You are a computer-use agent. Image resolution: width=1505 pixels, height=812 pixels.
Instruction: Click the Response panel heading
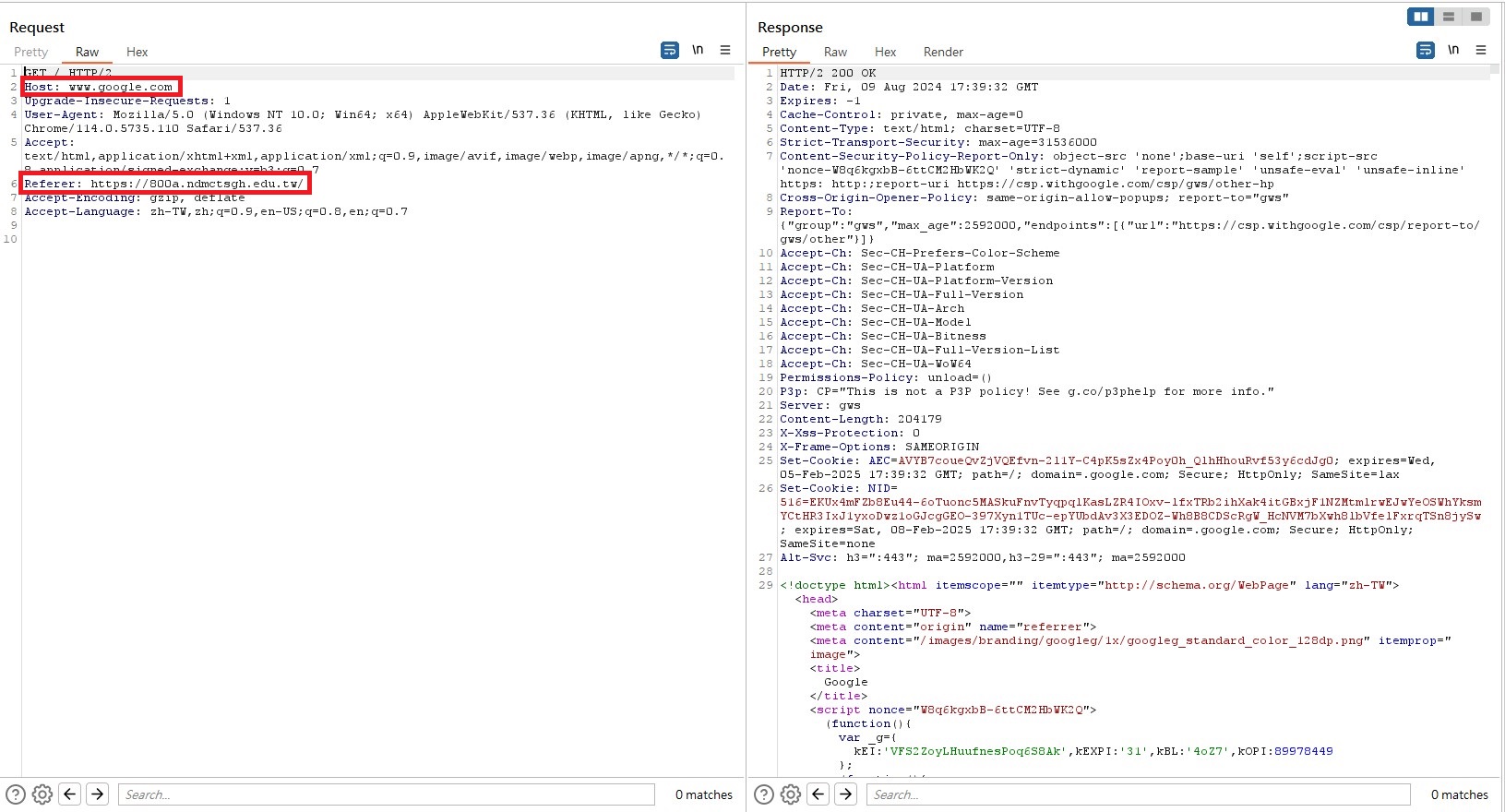tap(790, 27)
